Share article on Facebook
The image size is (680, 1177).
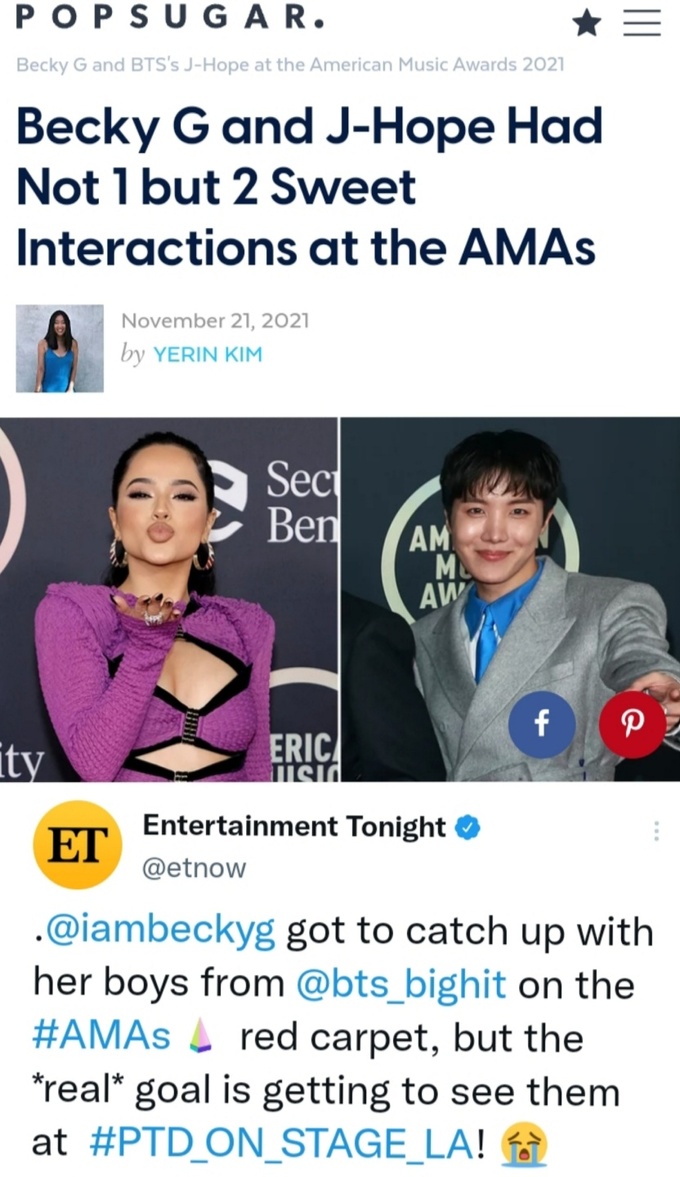point(542,724)
